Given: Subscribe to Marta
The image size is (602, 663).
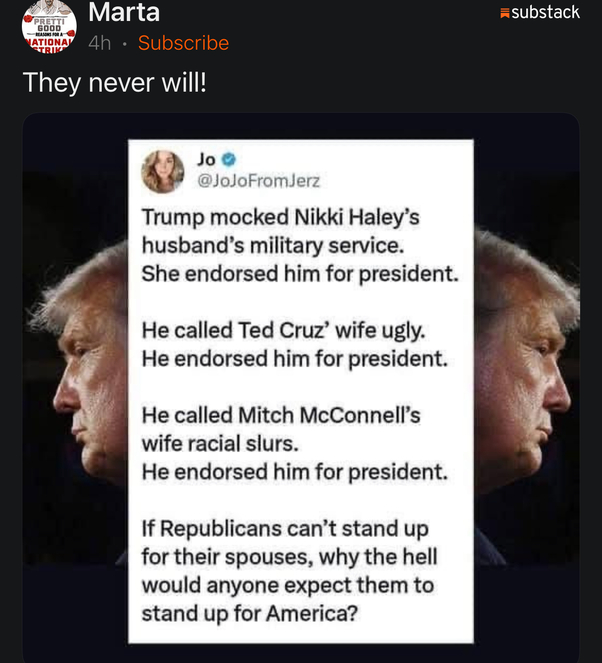Looking at the screenshot, I should tap(183, 43).
